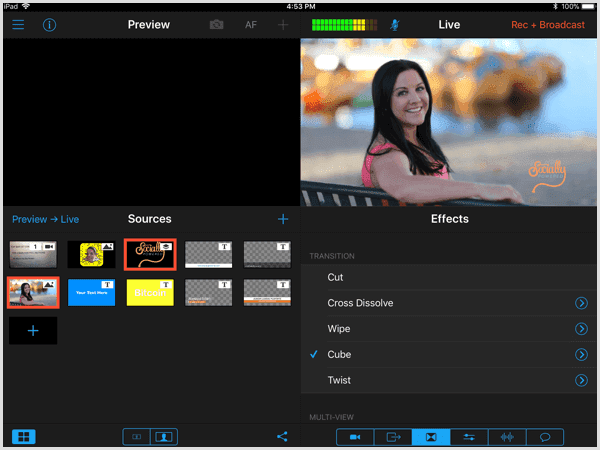Tap Preview → Live
Viewport: 600px width, 450px height.
pyautogui.click(x=46, y=219)
